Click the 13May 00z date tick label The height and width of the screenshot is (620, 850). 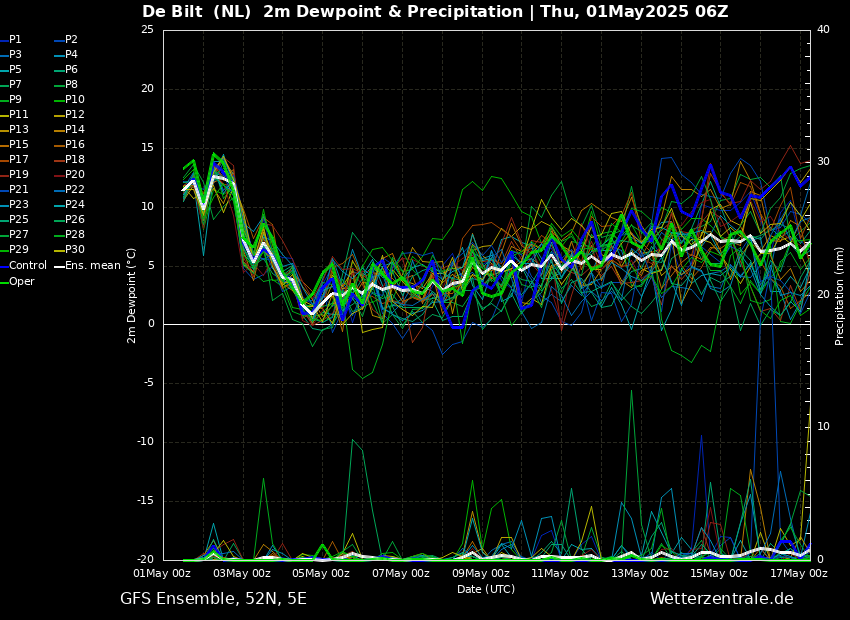pos(640,573)
